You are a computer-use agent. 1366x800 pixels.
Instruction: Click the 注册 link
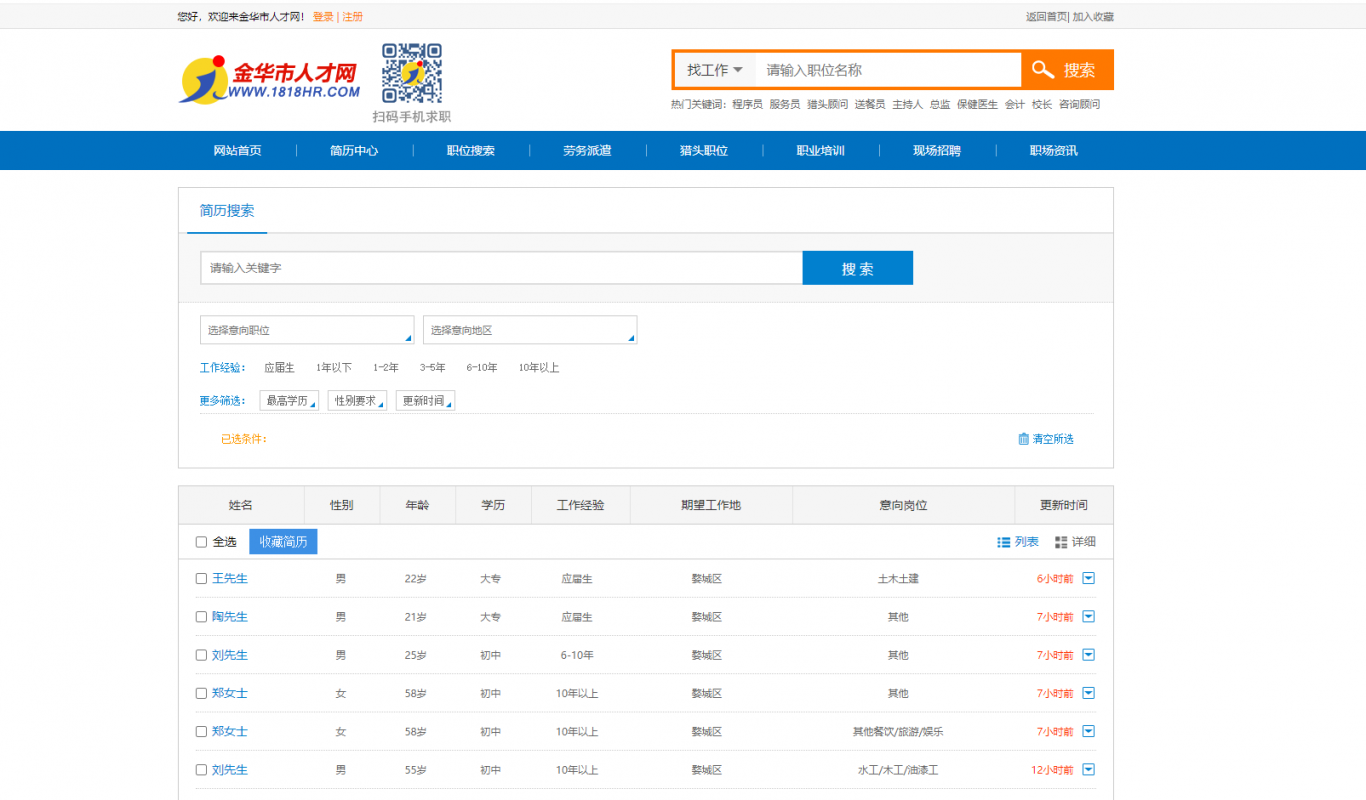pyautogui.click(x=353, y=17)
